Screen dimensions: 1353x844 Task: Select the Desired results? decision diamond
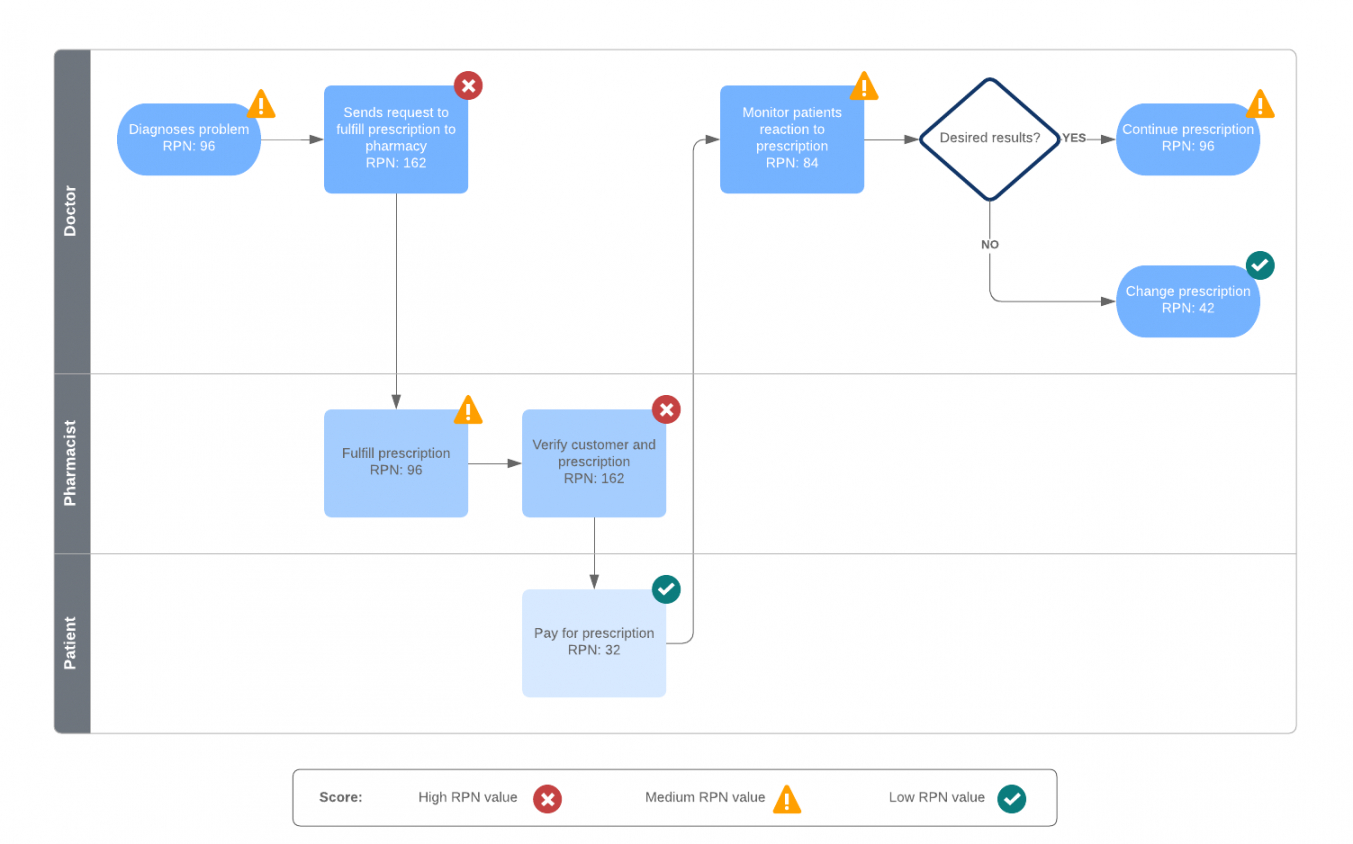[x=989, y=139]
